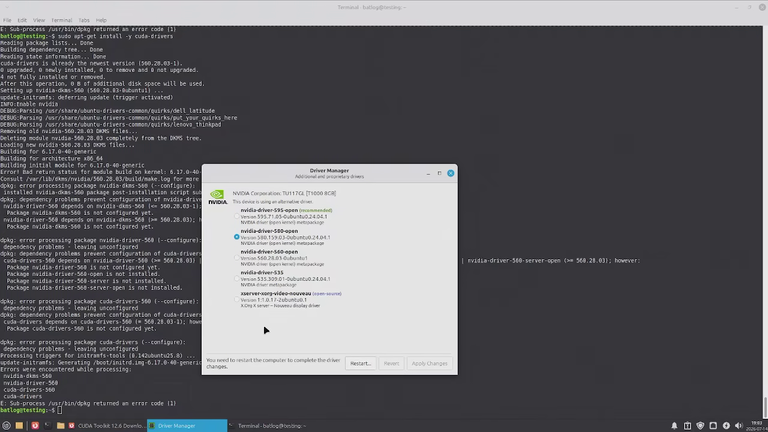Viewport: 768px width, 432px height.
Task: Open the View menu in the terminal
Action: click(39, 20)
